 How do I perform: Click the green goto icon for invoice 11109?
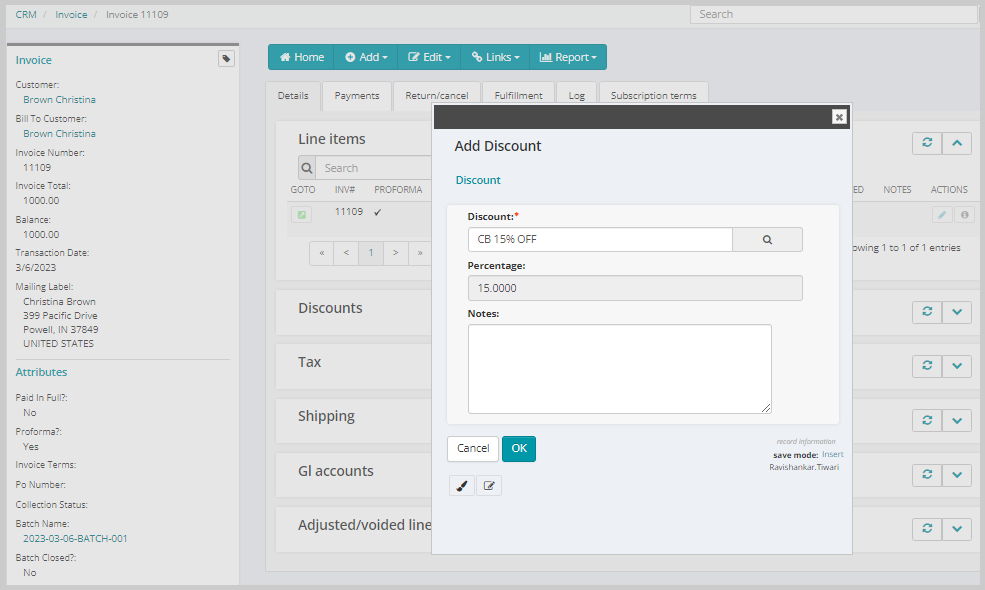tap(302, 215)
